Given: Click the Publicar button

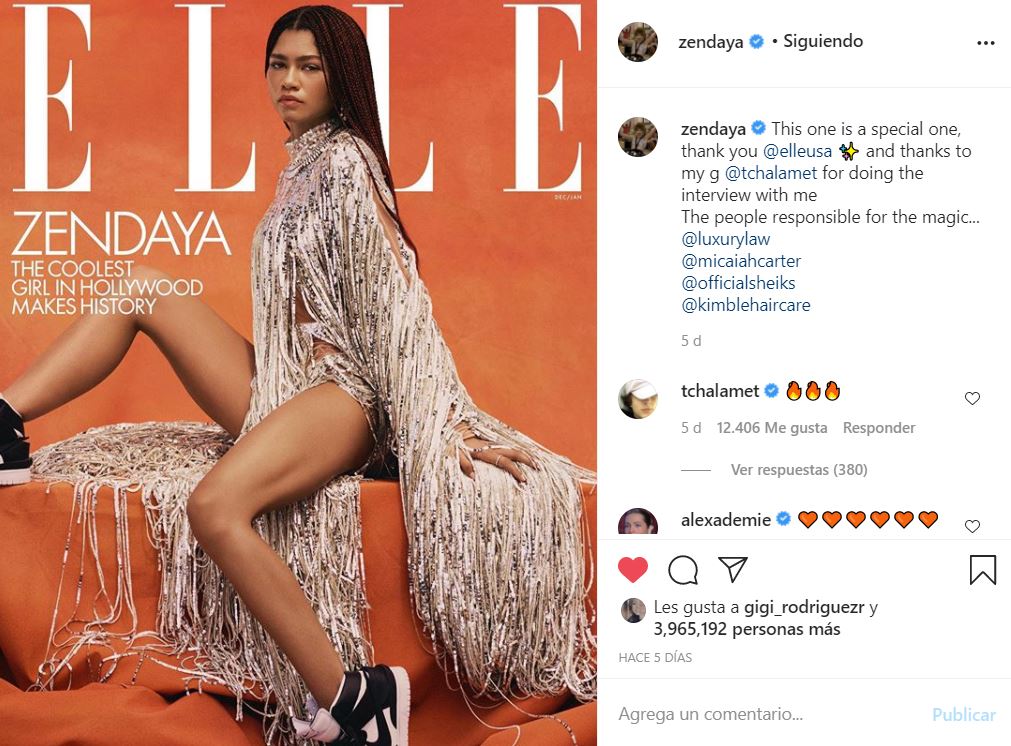Looking at the screenshot, I should tap(963, 714).
